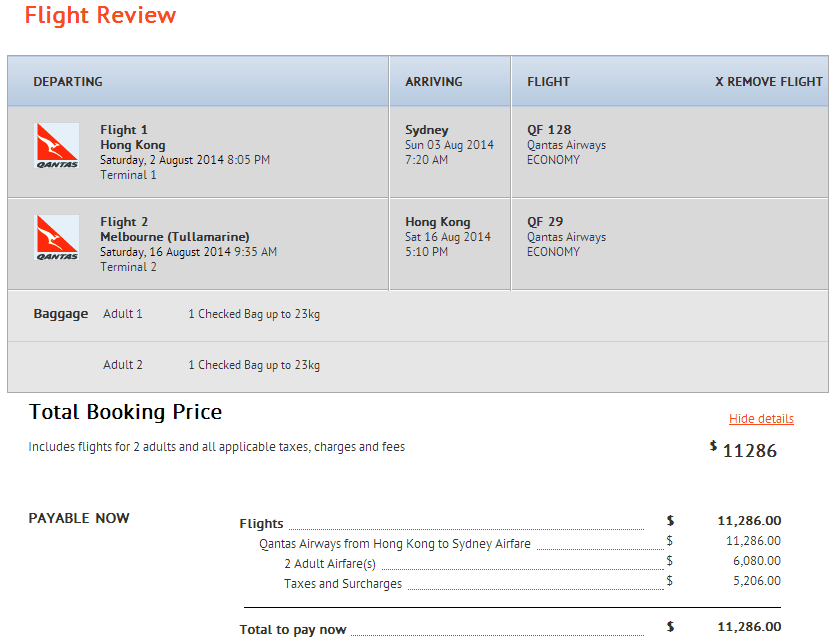
Task: Click the Qantas logo for Flight 2
Action: pos(57,238)
